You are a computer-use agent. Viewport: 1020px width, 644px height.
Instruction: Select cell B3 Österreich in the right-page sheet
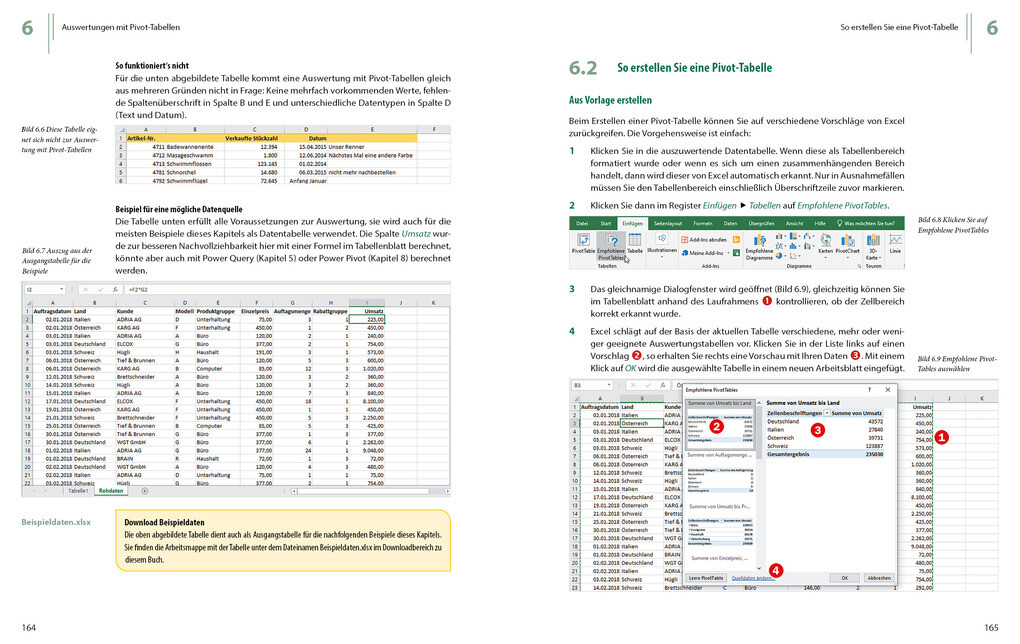(x=642, y=423)
